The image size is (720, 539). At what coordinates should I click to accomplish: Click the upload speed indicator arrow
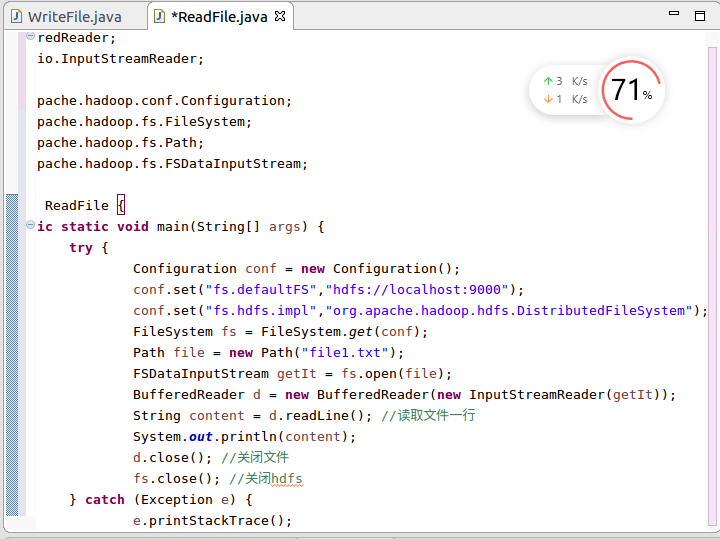pyautogui.click(x=548, y=81)
